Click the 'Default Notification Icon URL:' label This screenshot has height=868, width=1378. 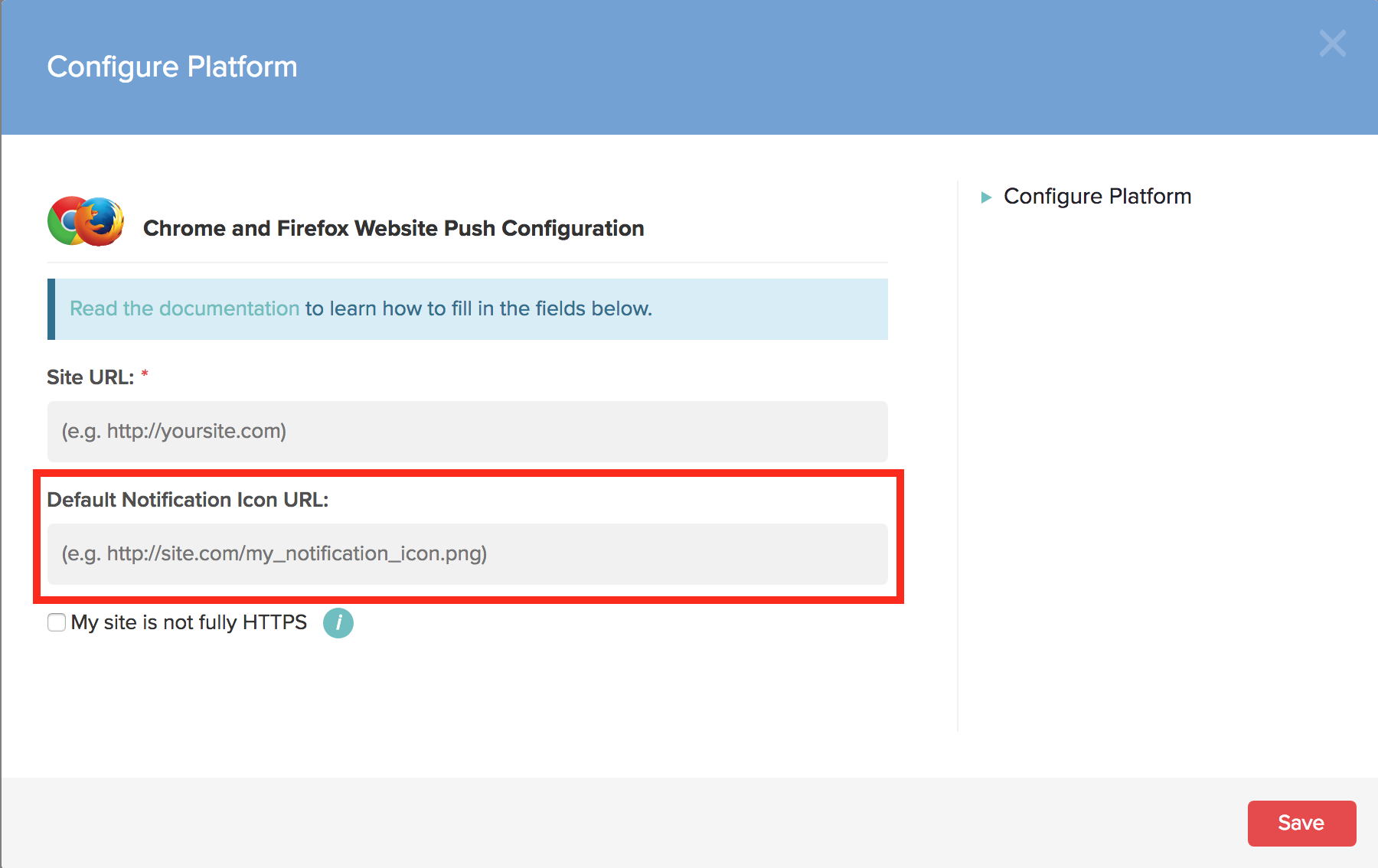click(x=188, y=500)
